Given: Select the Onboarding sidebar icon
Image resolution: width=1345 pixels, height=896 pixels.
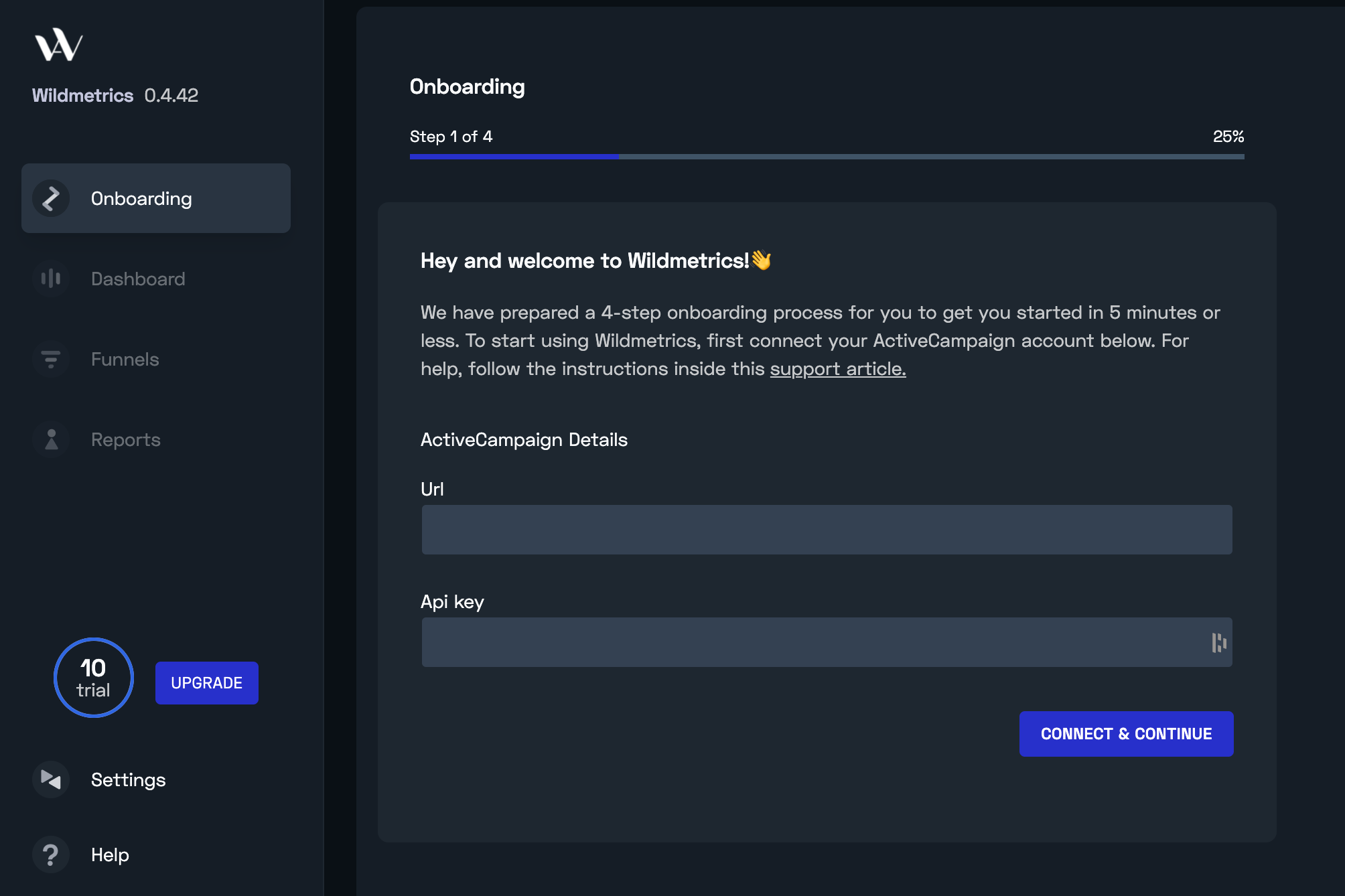Looking at the screenshot, I should [51, 198].
